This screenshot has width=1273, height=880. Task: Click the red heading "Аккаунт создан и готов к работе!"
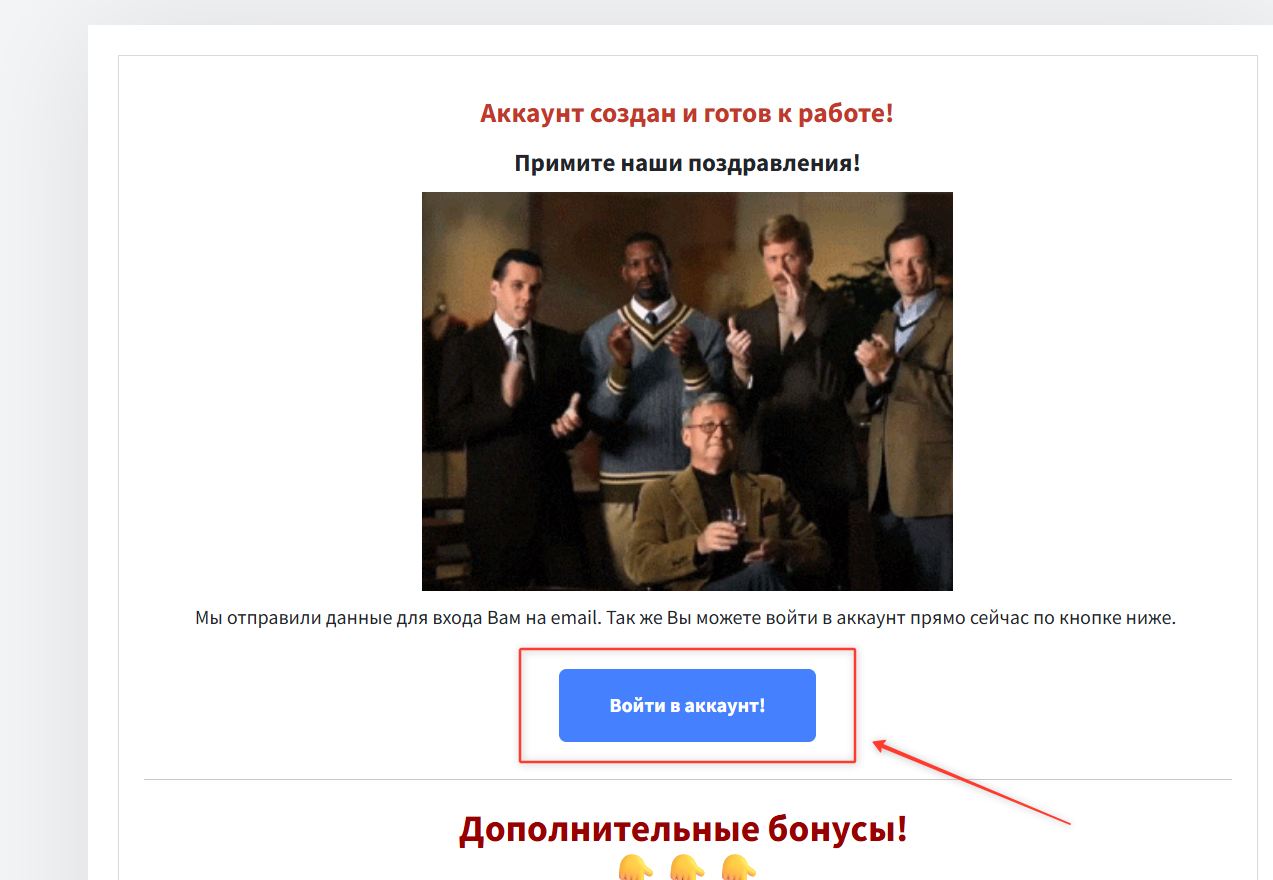click(x=687, y=113)
